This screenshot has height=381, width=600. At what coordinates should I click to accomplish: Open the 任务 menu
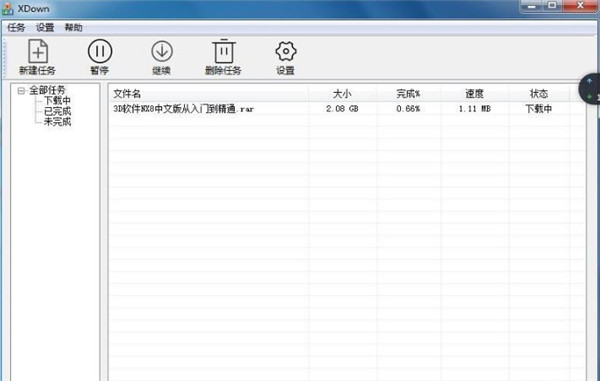[x=16, y=28]
